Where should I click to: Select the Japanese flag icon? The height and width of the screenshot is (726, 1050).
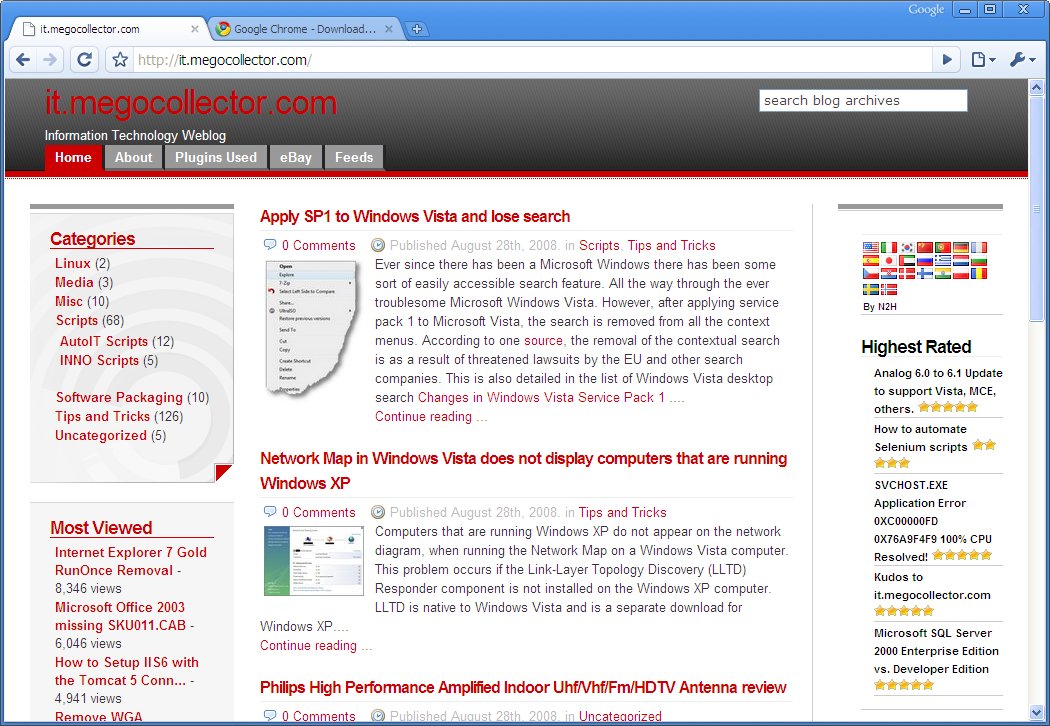click(x=889, y=261)
